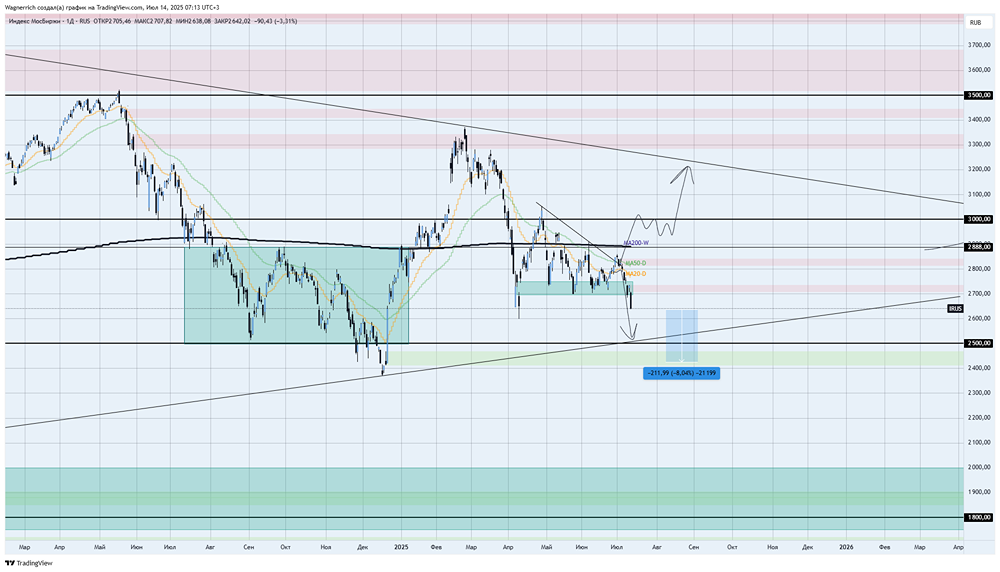The height and width of the screenshot is (572, 1000).
Task: Click the Ноя label following 2025 on time axis
Action: point(772,547)
